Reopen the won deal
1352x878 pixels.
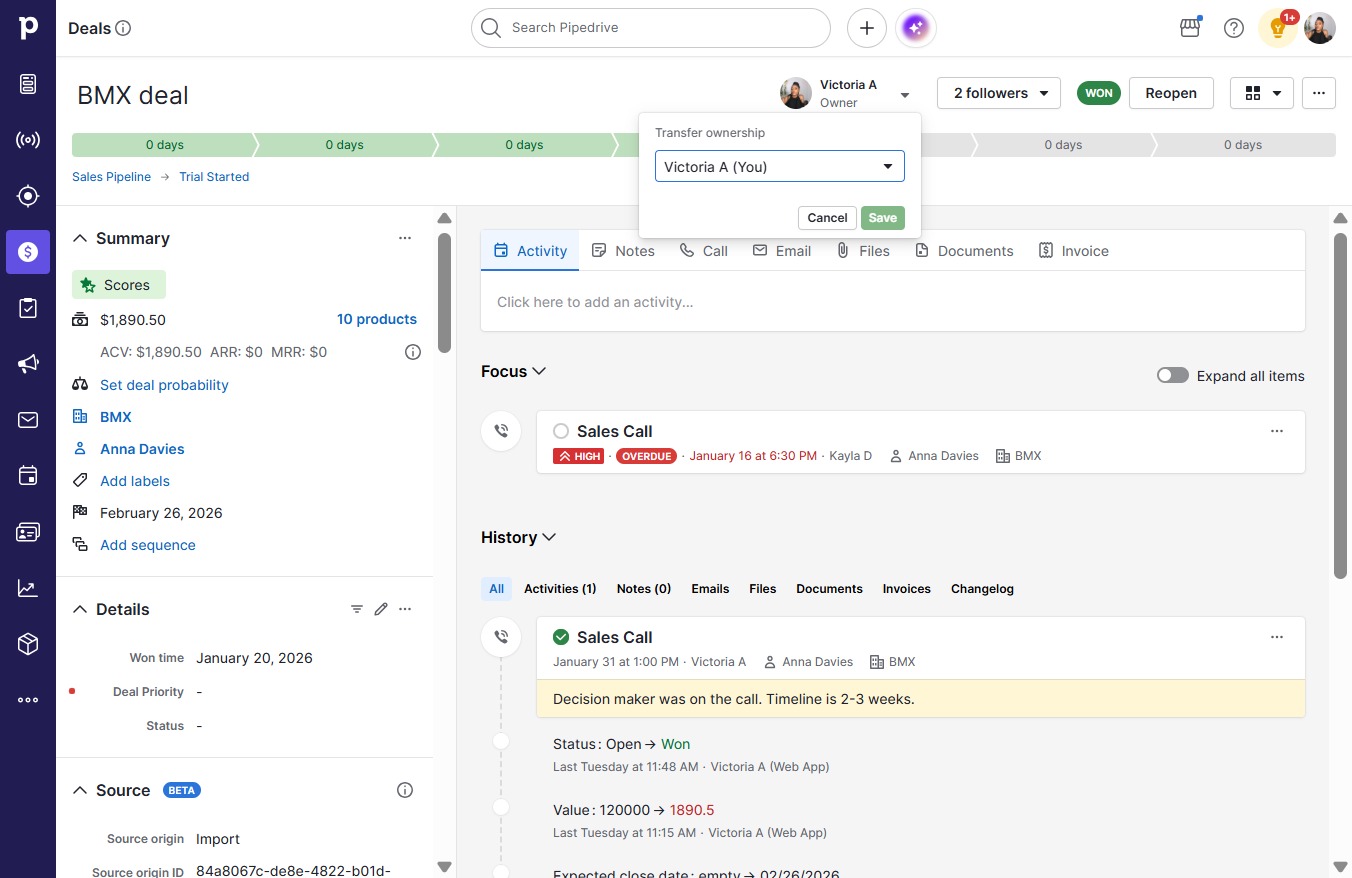click(1171, 93)
